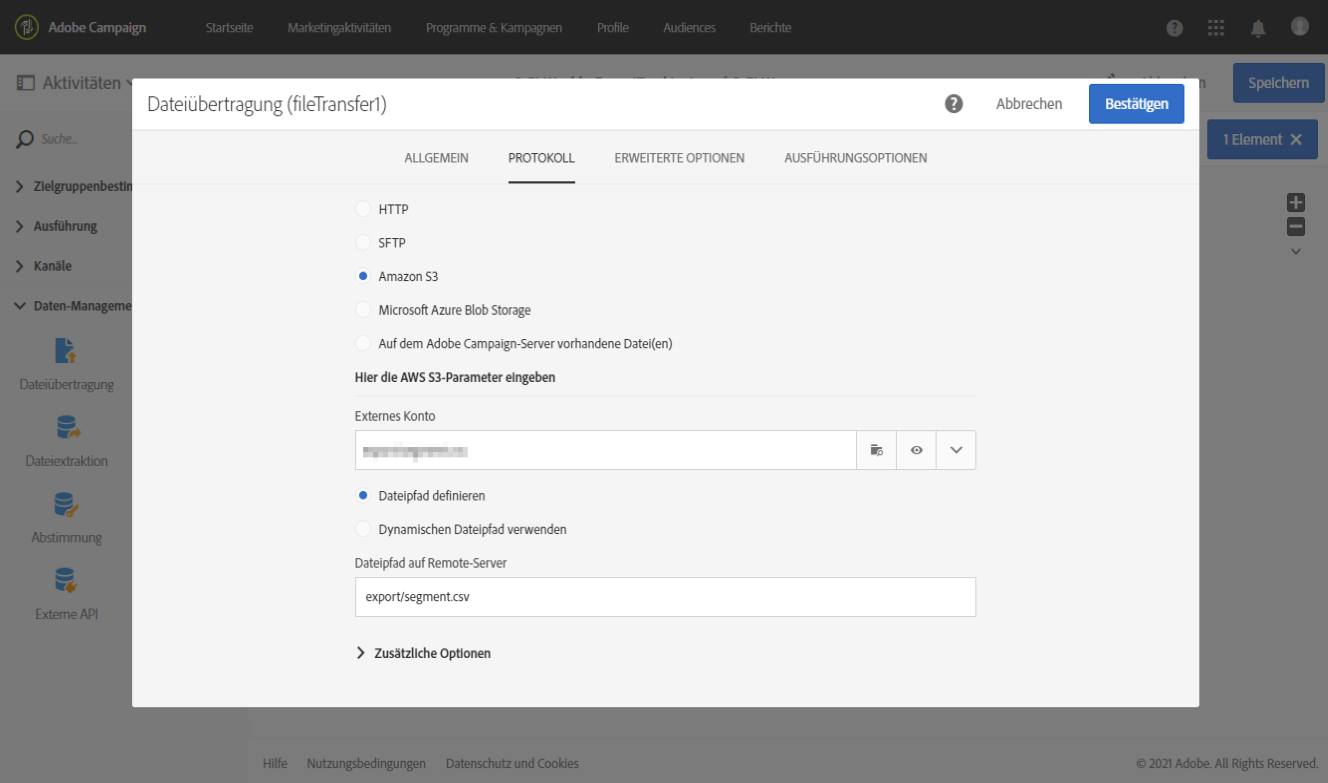Screen dimensions: 1328x783
Task: Open Marketingaktivitäten in the top navigation
Action: pyautogui.click(x=339, y=28)
